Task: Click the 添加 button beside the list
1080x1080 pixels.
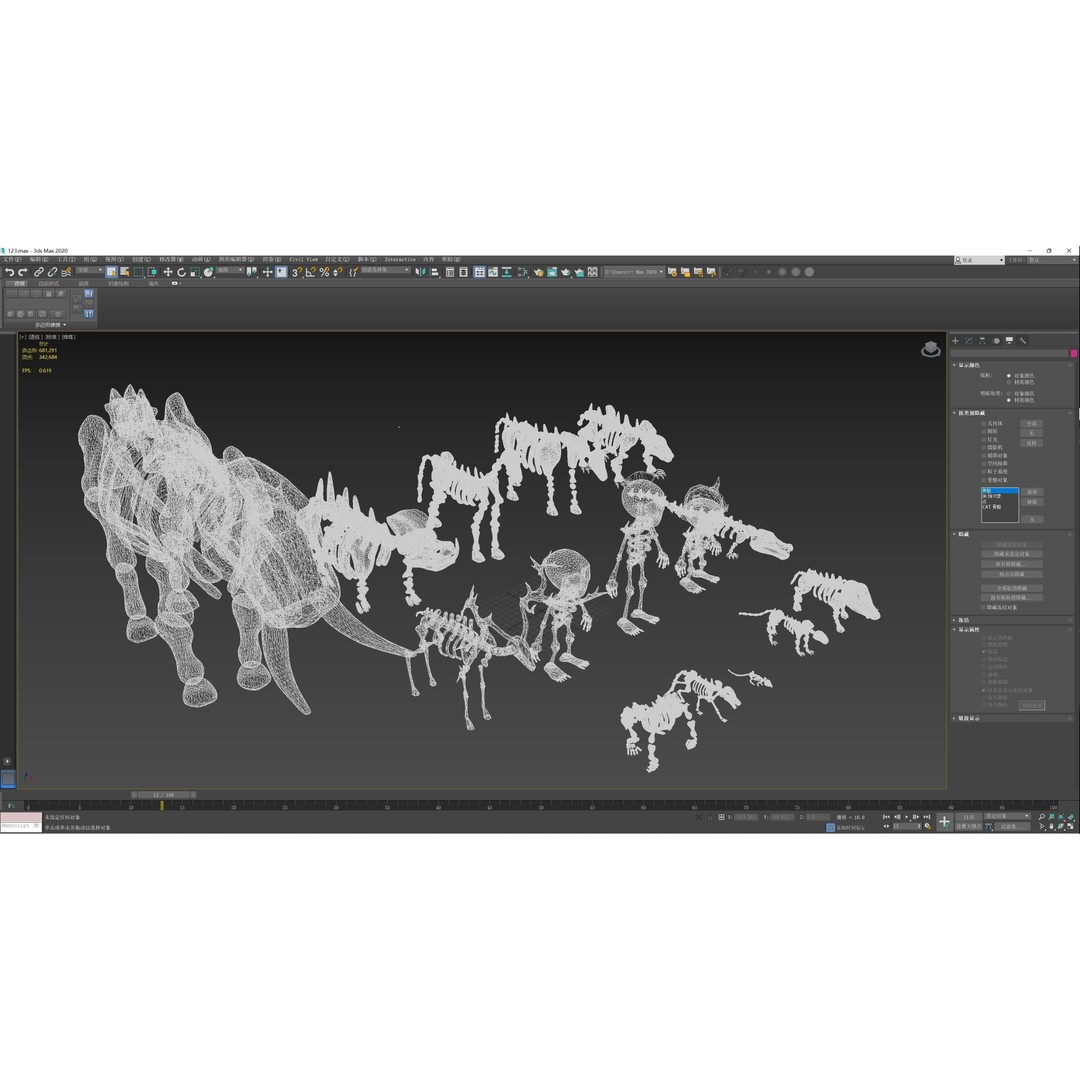Action: pyautogui.click(x=1032, y=492)
